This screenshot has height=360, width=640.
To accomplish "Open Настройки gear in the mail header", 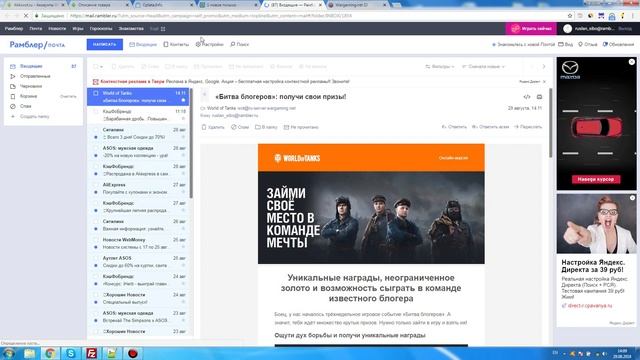I will [209, 44].
